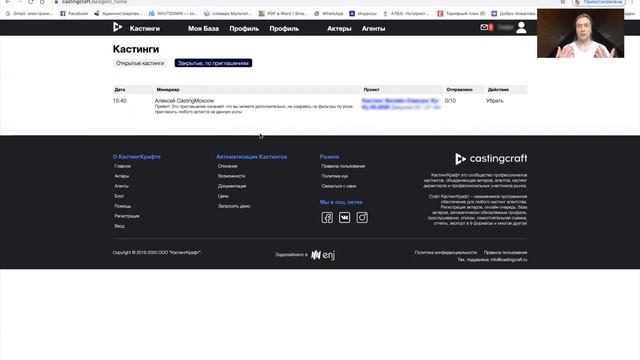Open Документация footer link
The image size is (640, 360).
click(232, 186)
